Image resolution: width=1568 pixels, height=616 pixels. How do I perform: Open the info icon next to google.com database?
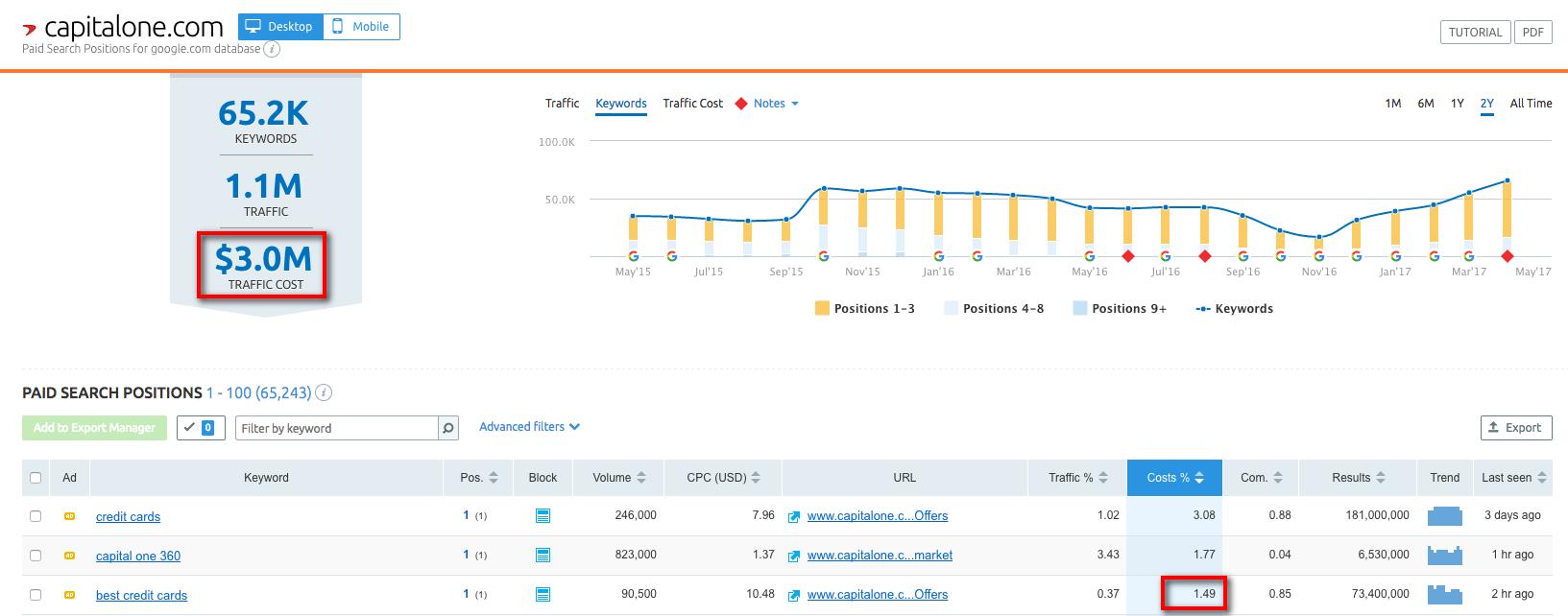272,49
